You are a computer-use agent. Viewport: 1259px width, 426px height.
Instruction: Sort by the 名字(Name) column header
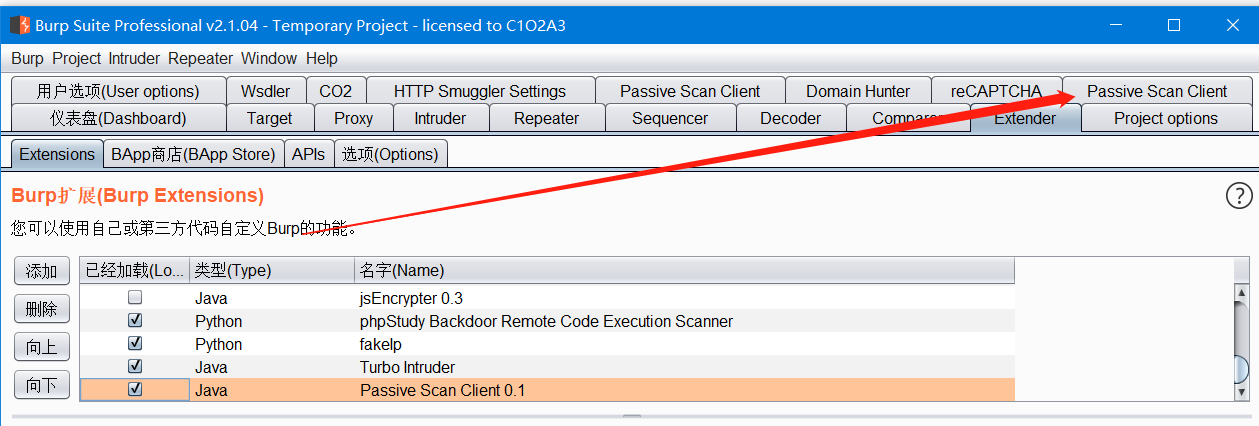684,270
